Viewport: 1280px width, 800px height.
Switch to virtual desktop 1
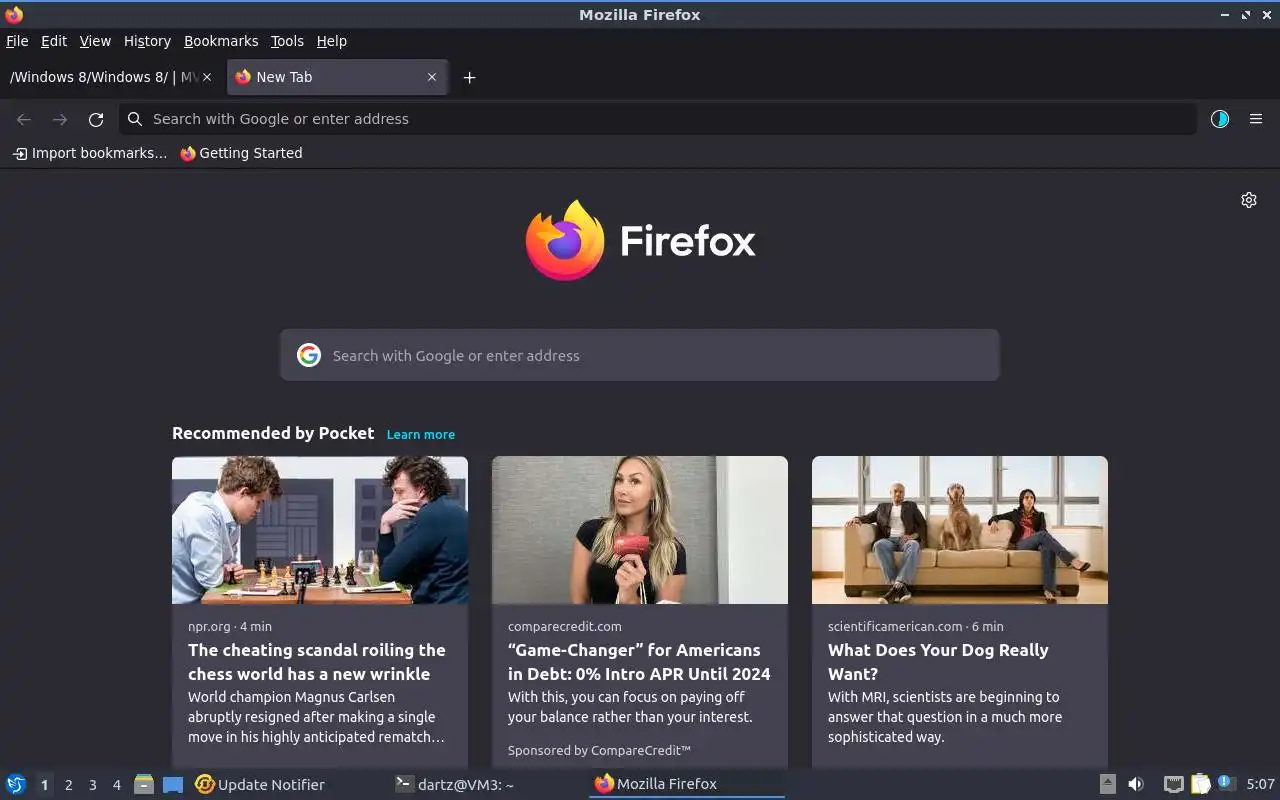44,785
